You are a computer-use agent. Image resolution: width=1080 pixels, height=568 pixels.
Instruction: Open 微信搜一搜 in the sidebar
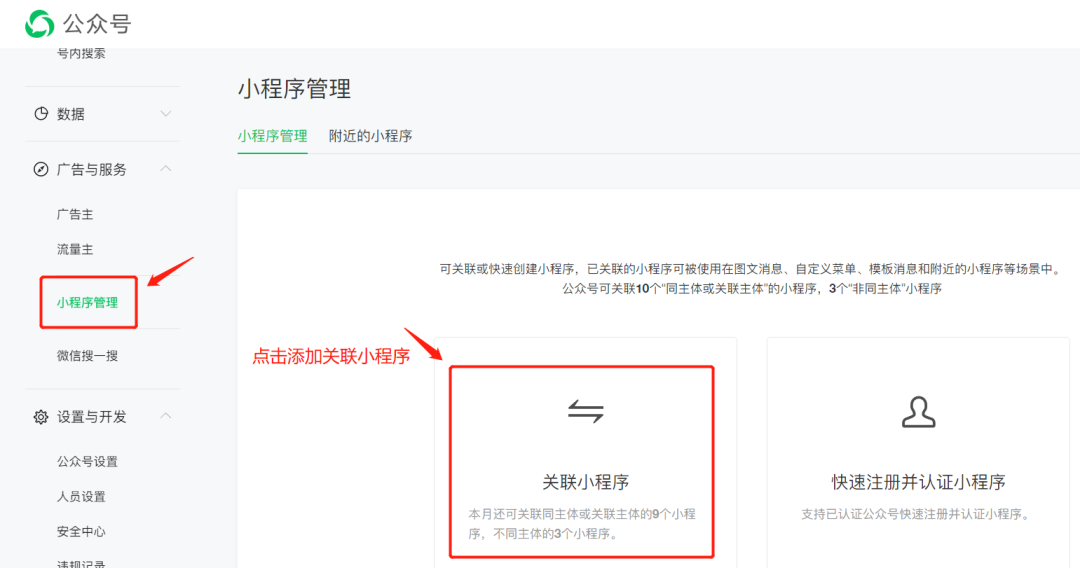(87, 356)
